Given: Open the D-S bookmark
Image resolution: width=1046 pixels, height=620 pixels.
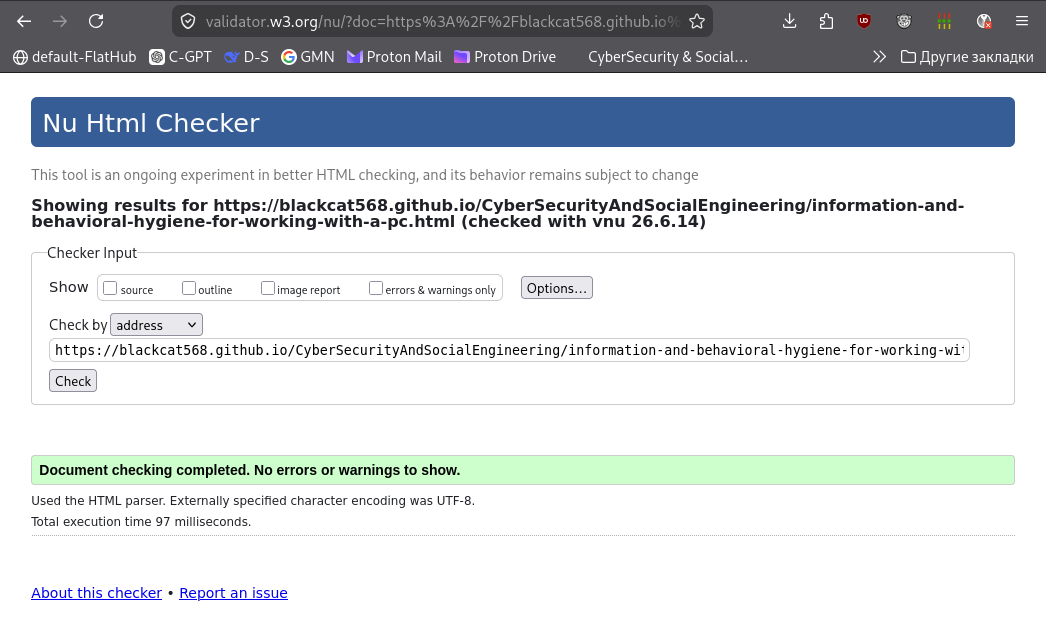Looking at the screenshot, I should coord(246,57).
